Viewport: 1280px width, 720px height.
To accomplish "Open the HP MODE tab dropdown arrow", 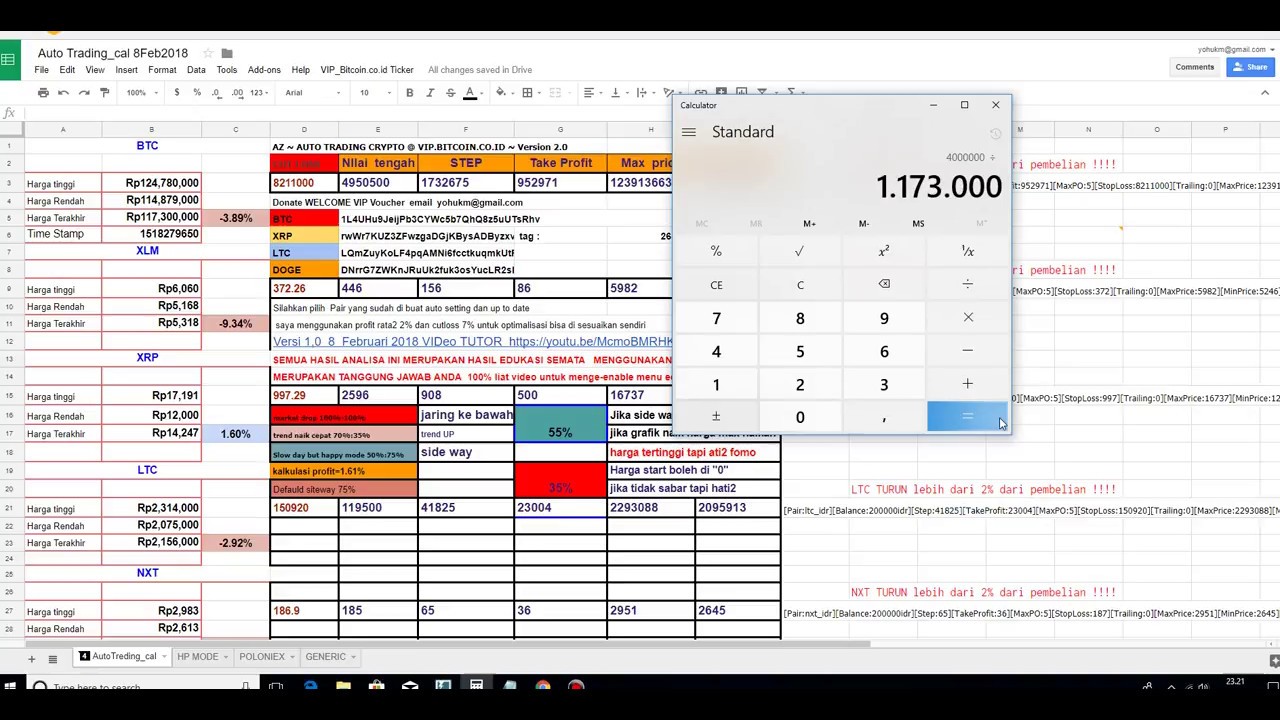I will point(225,657).
